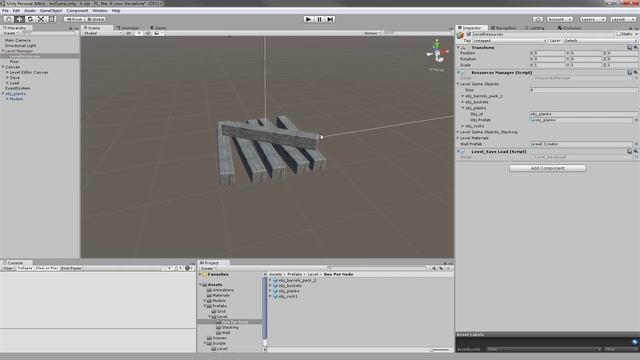Open the Layer dropdown set to Default
The height and width of the screenshot is (360, 640).
pos(600,41)
